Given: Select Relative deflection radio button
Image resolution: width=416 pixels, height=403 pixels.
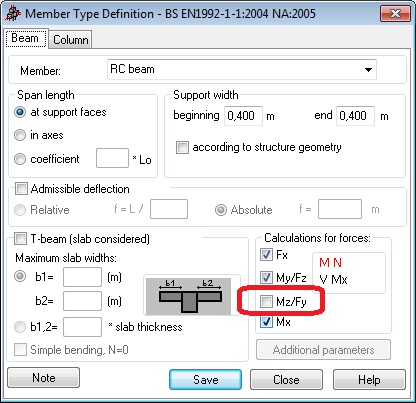Looking at the screenshot, I should pyautogui.click(x=20, y=210).
